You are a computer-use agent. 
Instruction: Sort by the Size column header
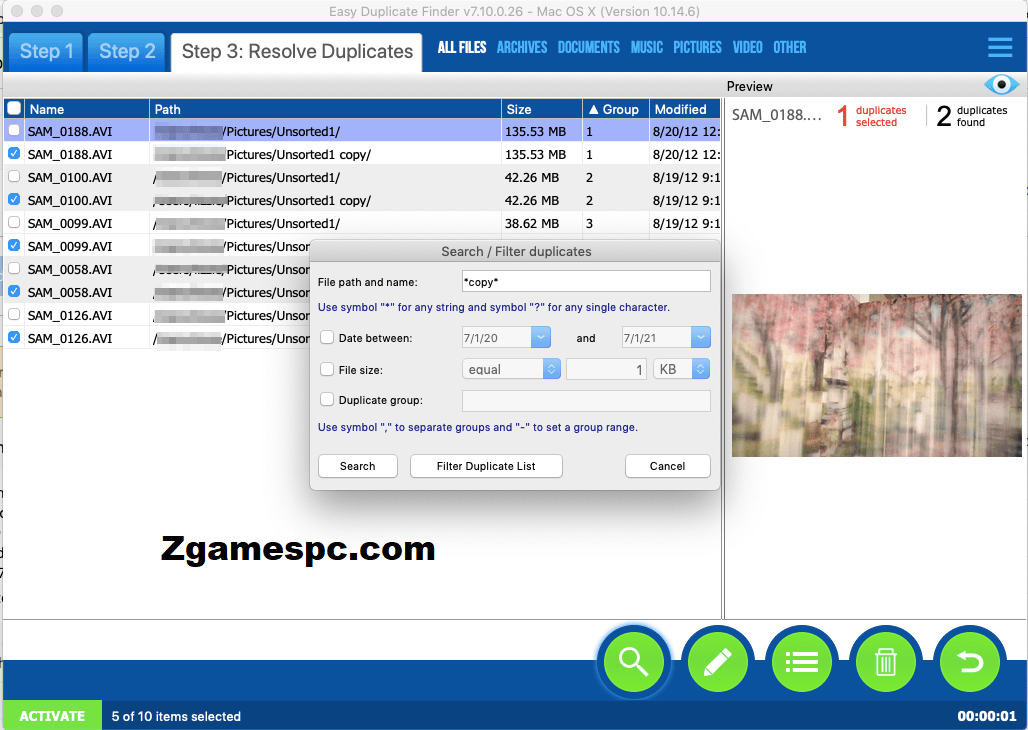[x=542, y=109]
